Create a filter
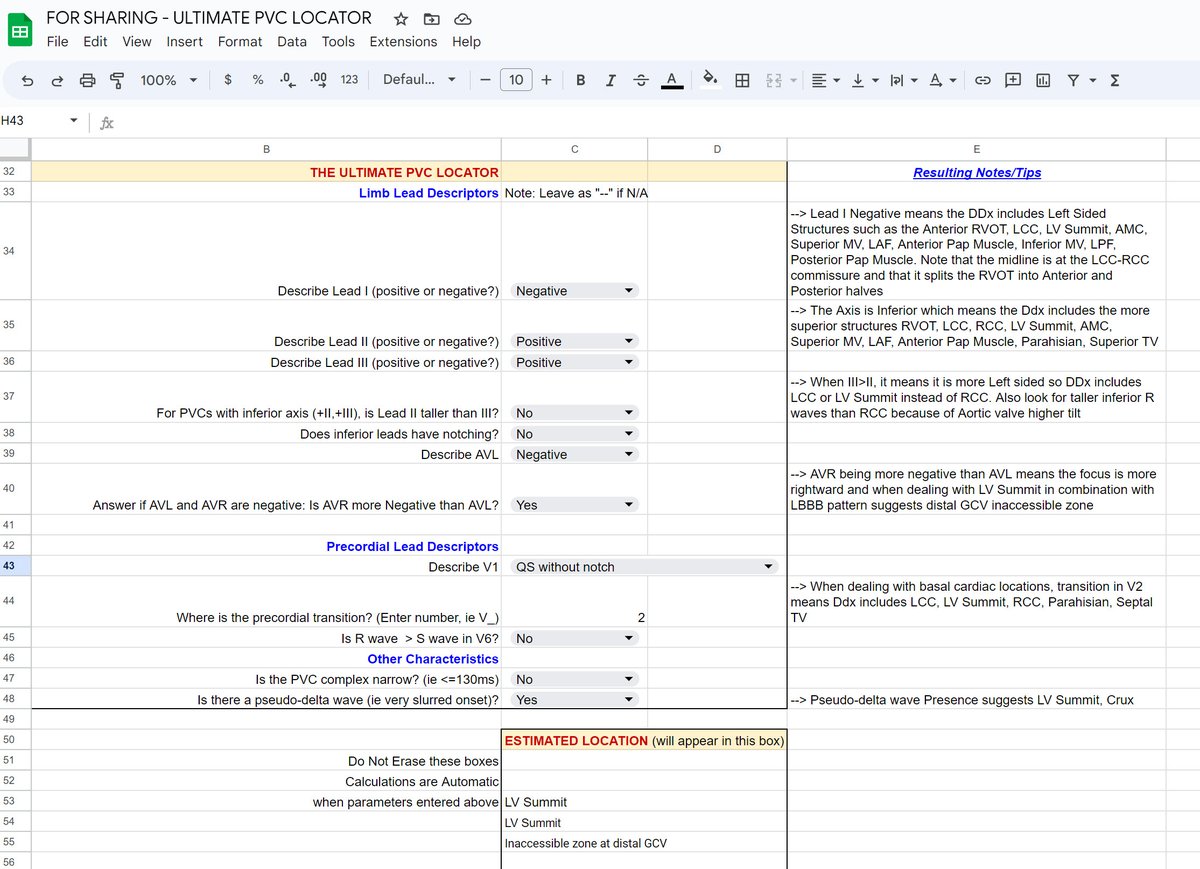Image resolution: width=1200 pixels, height=869 pixels. click(x=1071, y=80)
